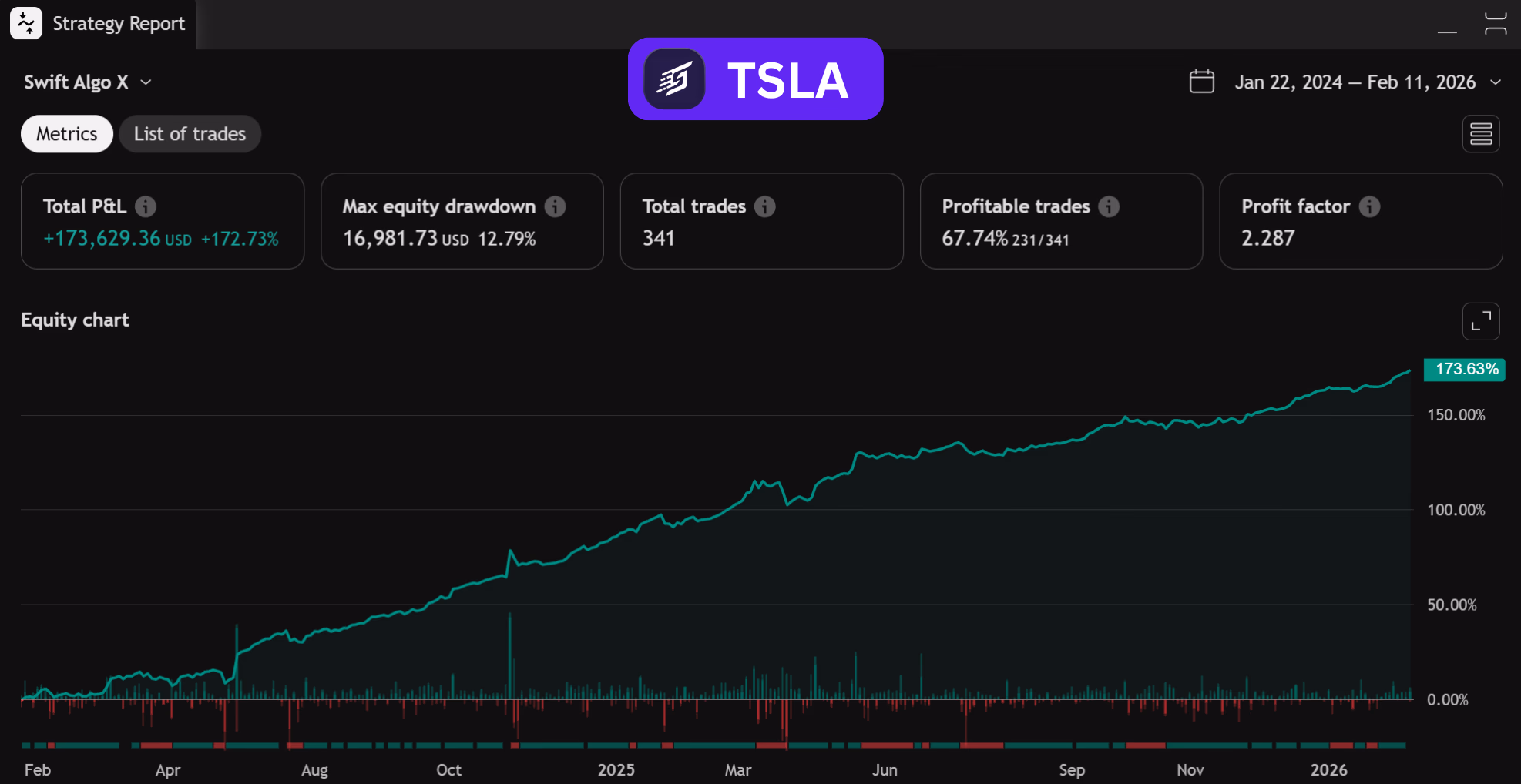Click the Max equity drawdown info icon
This screenshot has width=1521, height=784.
point(555,206)
